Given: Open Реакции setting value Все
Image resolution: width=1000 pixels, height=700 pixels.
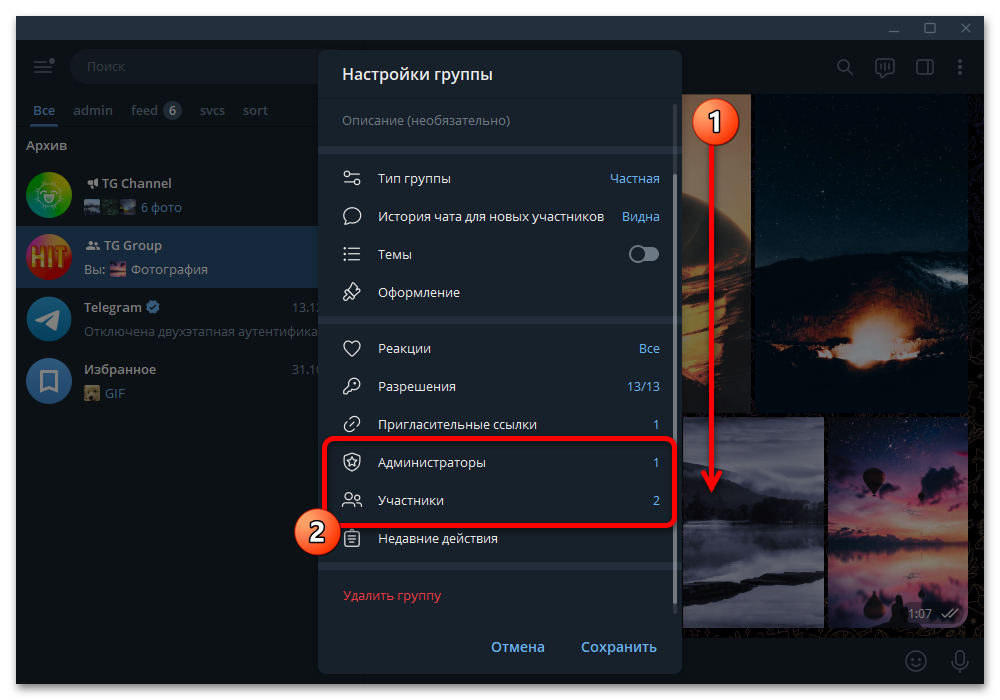Looking at the screenshot, I should tap(649, 349).
